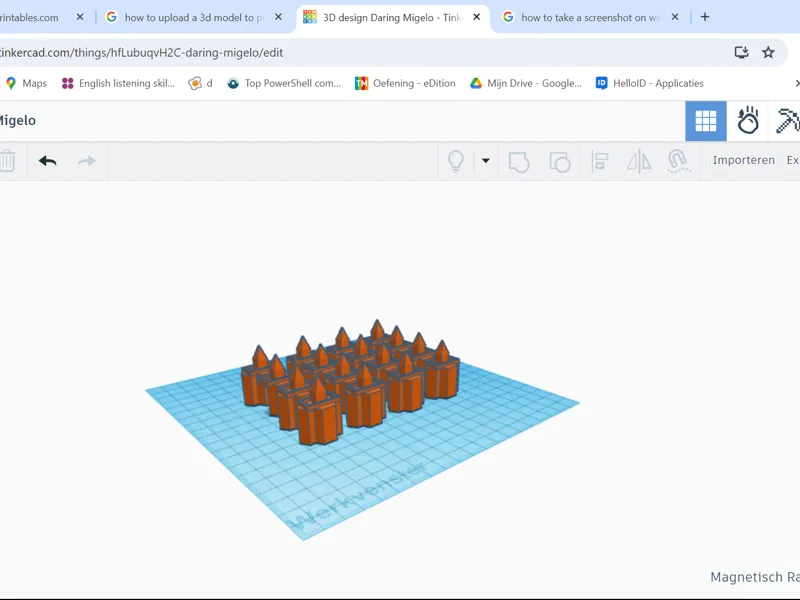Open Top PowerShell commands bookmark

[x=284, y=83]
